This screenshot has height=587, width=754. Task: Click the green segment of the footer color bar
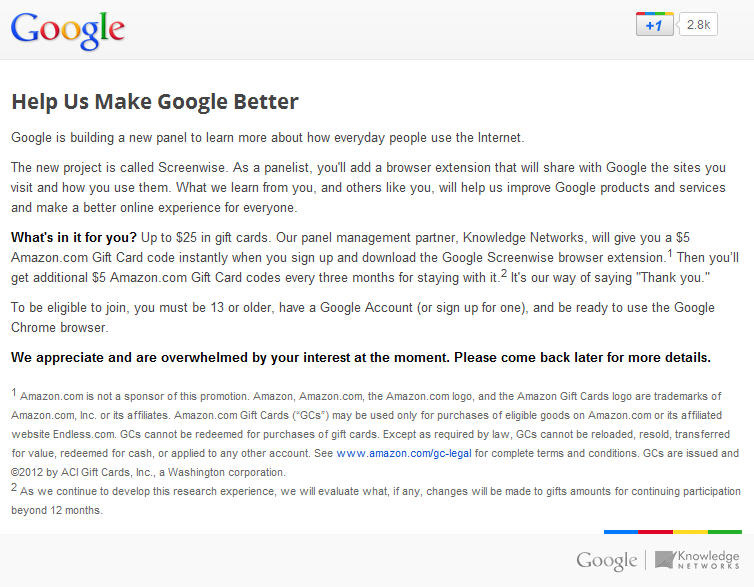725,532
